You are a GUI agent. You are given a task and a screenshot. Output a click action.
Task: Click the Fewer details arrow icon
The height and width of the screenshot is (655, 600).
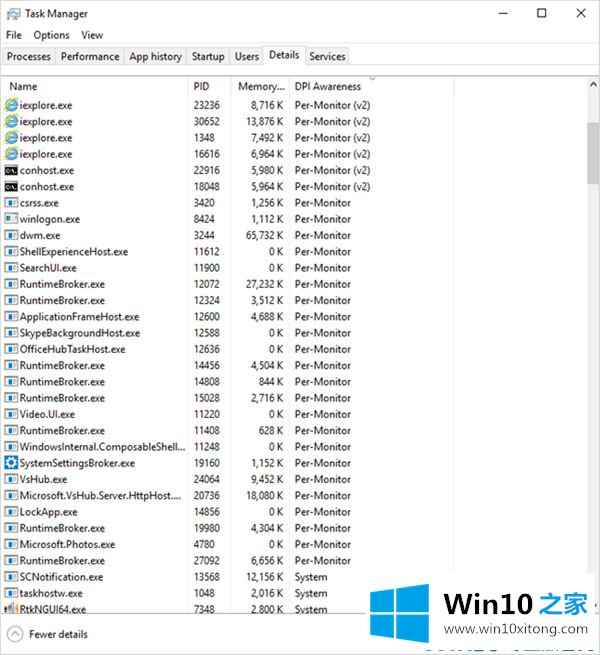[15, 634]
